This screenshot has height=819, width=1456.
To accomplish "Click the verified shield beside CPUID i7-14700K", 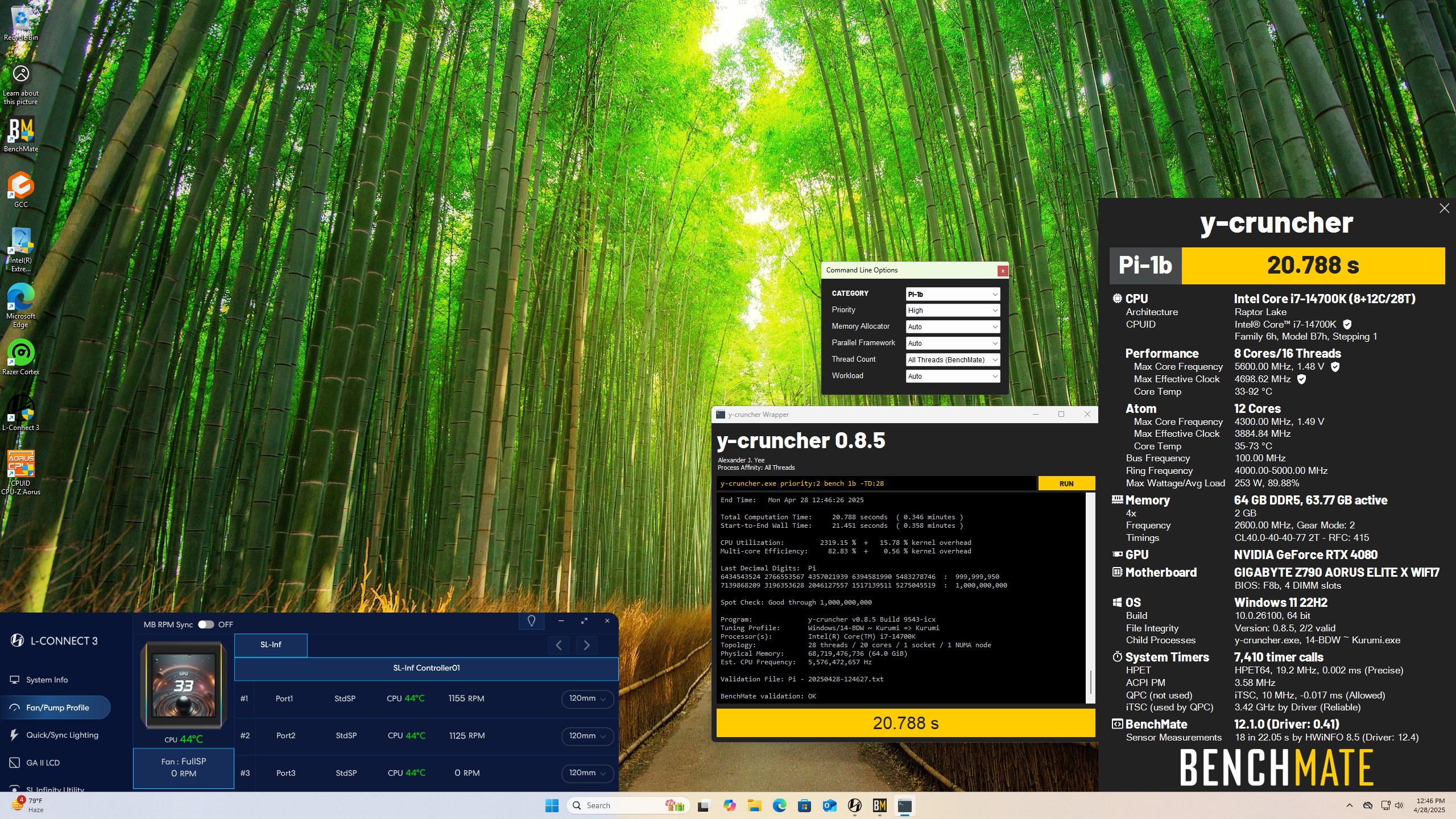I will (1347, 324).
